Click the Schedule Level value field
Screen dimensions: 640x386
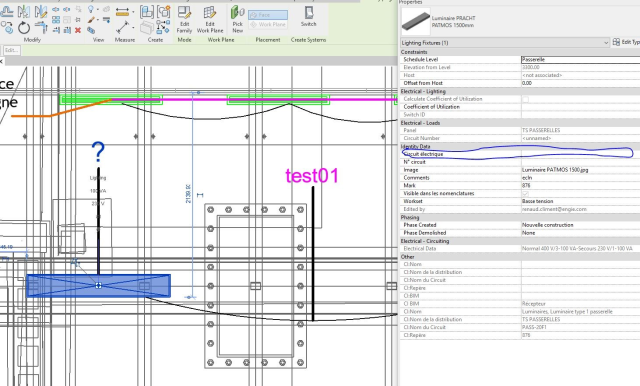580,60
